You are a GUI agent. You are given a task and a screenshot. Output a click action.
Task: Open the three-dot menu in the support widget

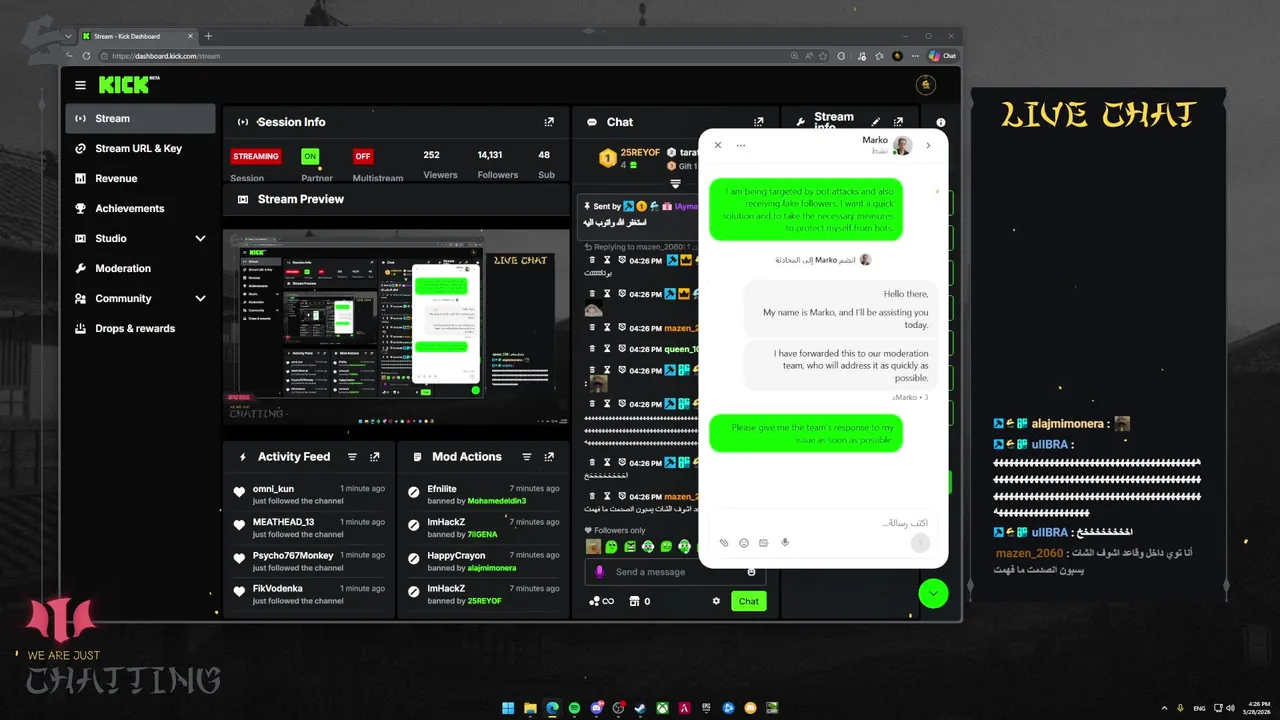741,145
